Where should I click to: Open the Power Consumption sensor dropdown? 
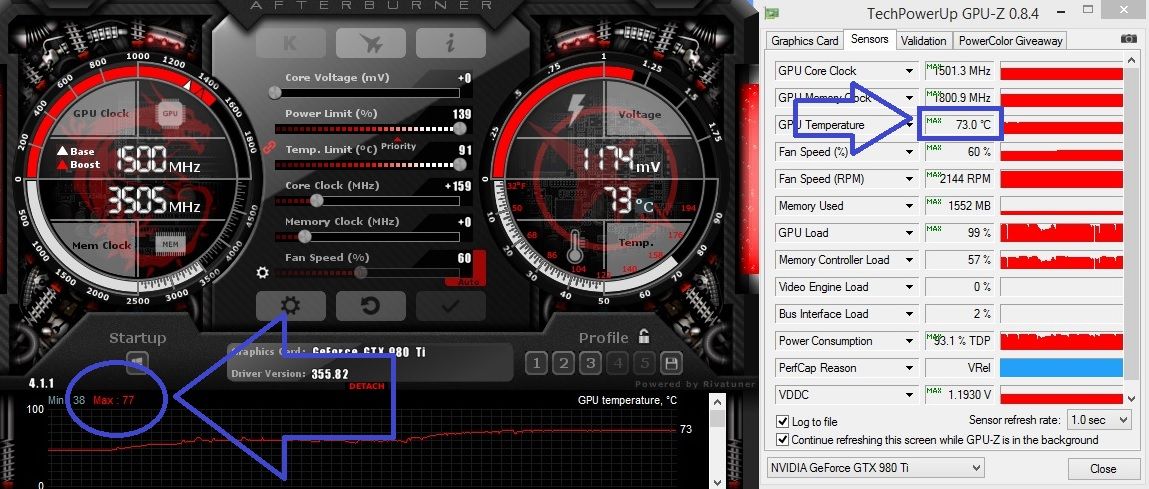[909, 341]
